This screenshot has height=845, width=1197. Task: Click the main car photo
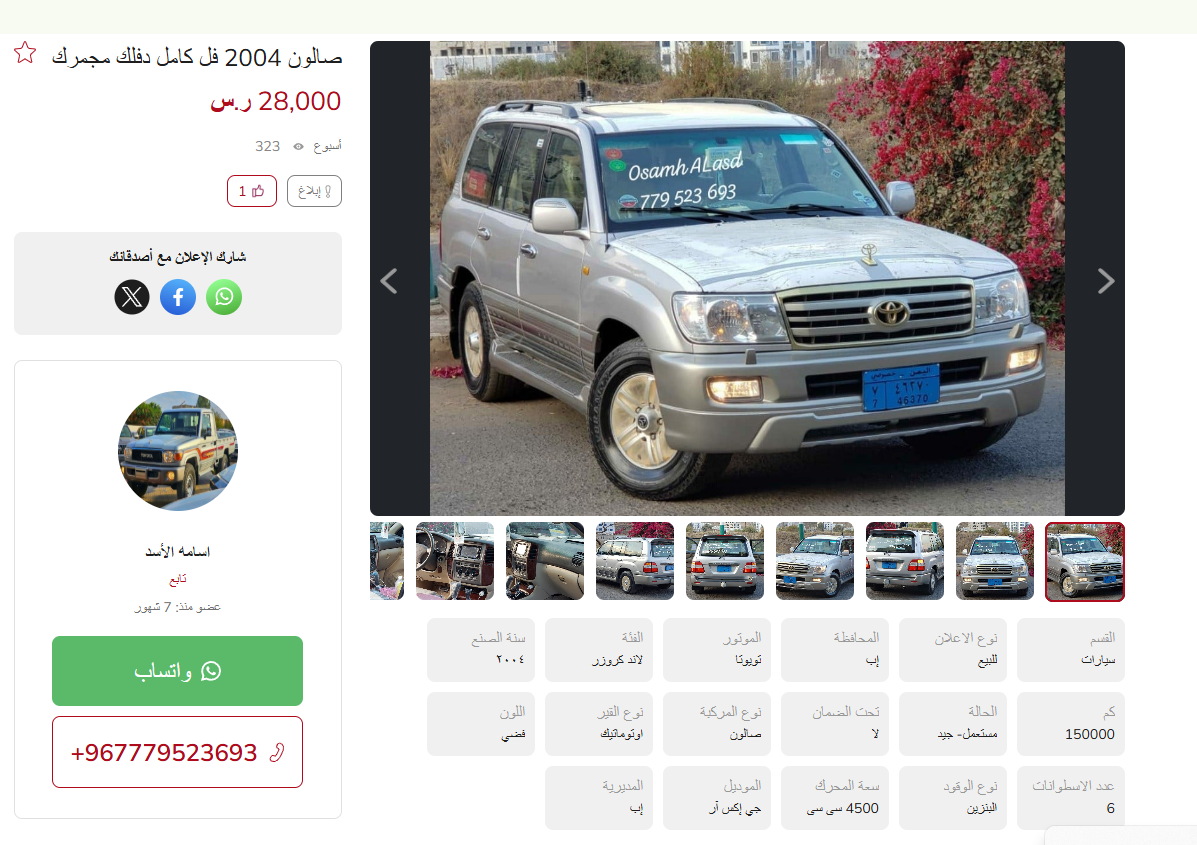pyautogui.click(x=747, y=279)
